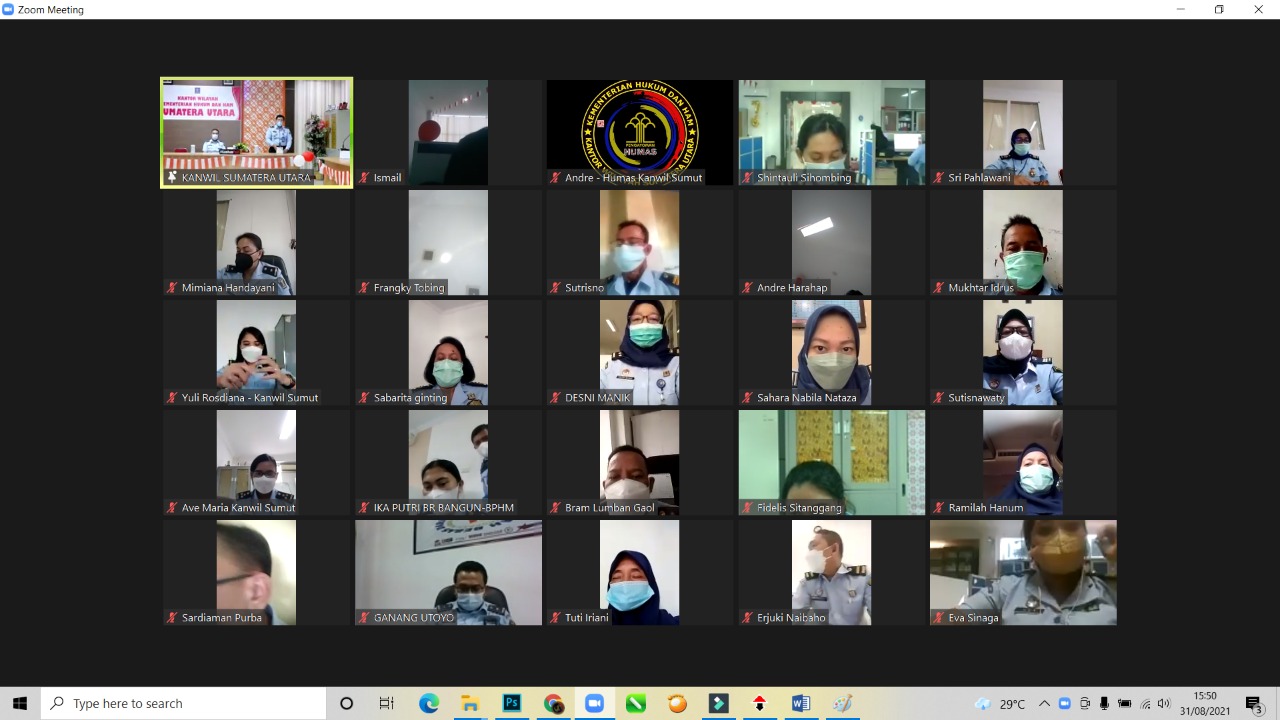The width and height of the screenshot is (1280, 720).
Task: Open the clock showing 15:50 in the tray
Action: 1204,703
